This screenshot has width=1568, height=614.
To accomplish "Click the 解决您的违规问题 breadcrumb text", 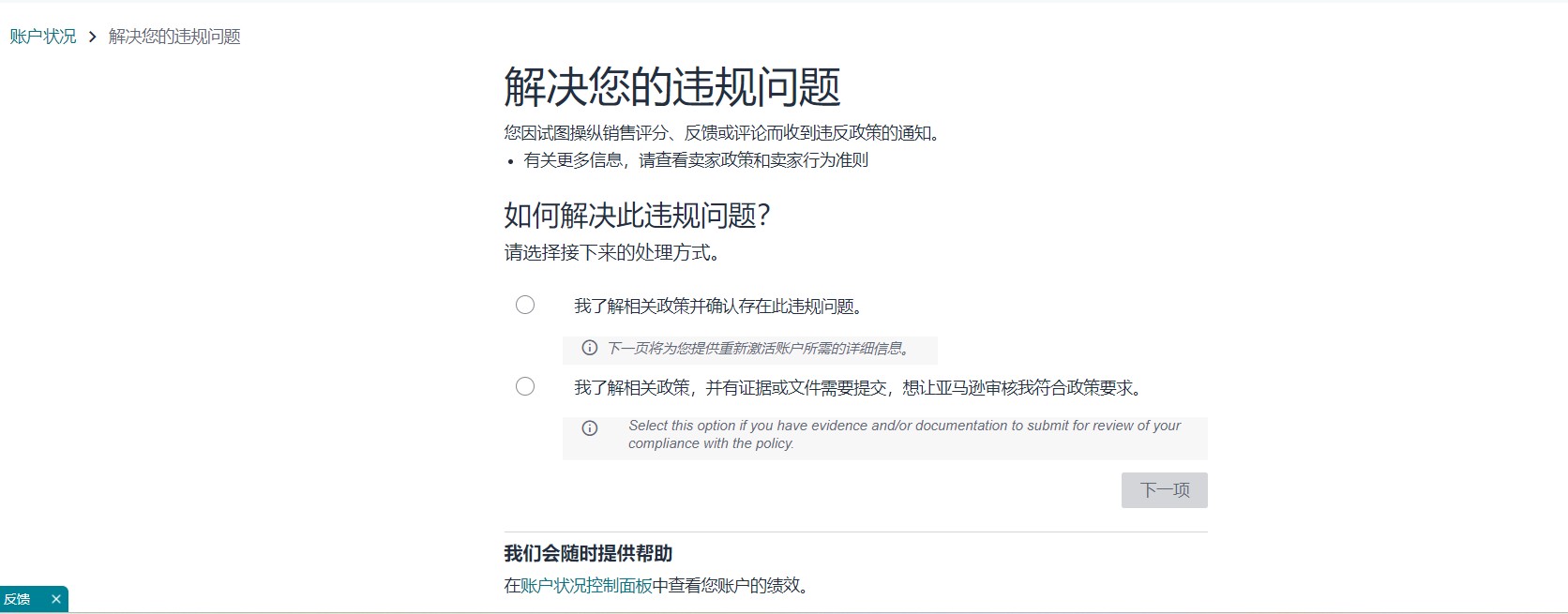I will click(x=174, y=37).
